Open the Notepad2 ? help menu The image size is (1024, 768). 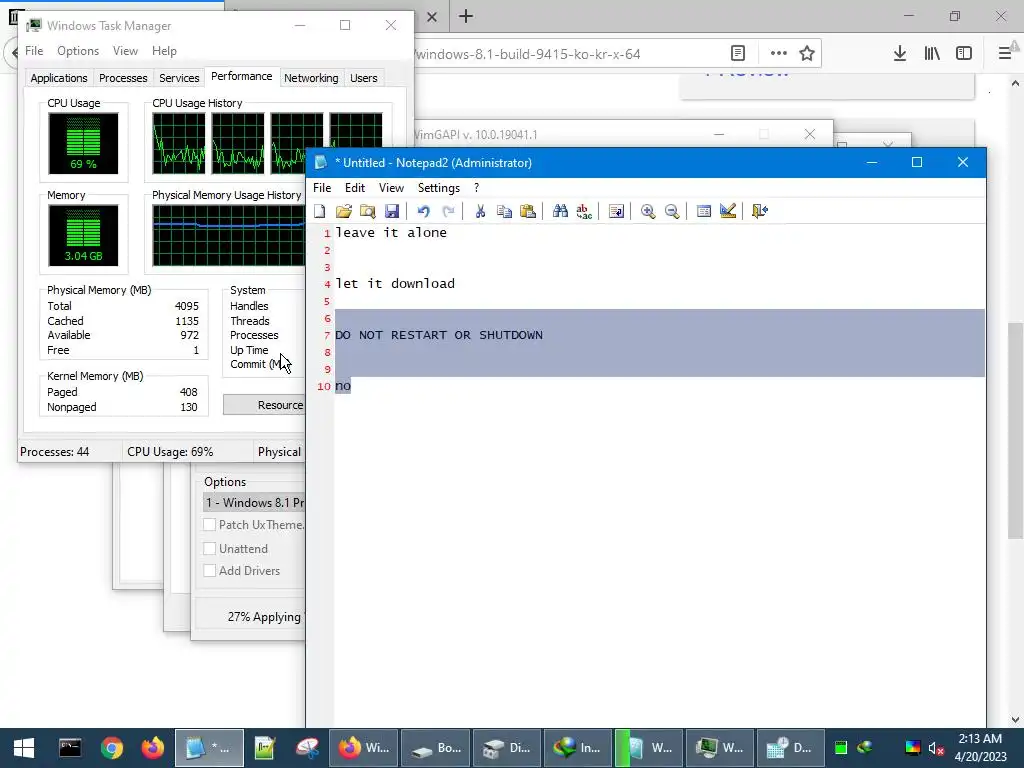click(477, 188)
